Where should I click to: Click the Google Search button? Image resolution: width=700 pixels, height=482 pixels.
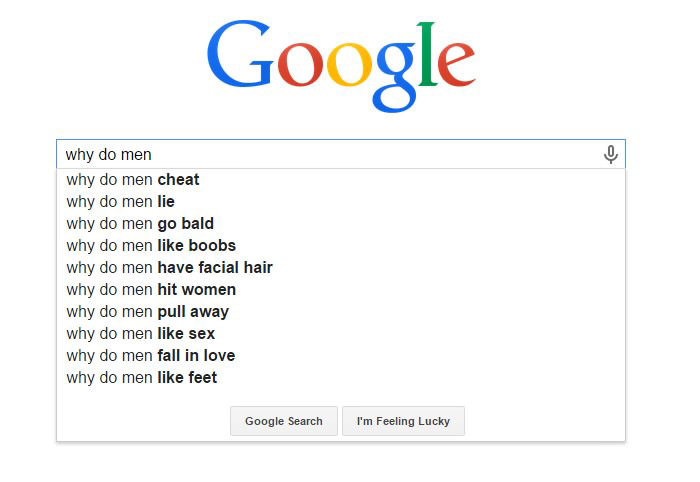pyautogui.click(x=284, y=421)
